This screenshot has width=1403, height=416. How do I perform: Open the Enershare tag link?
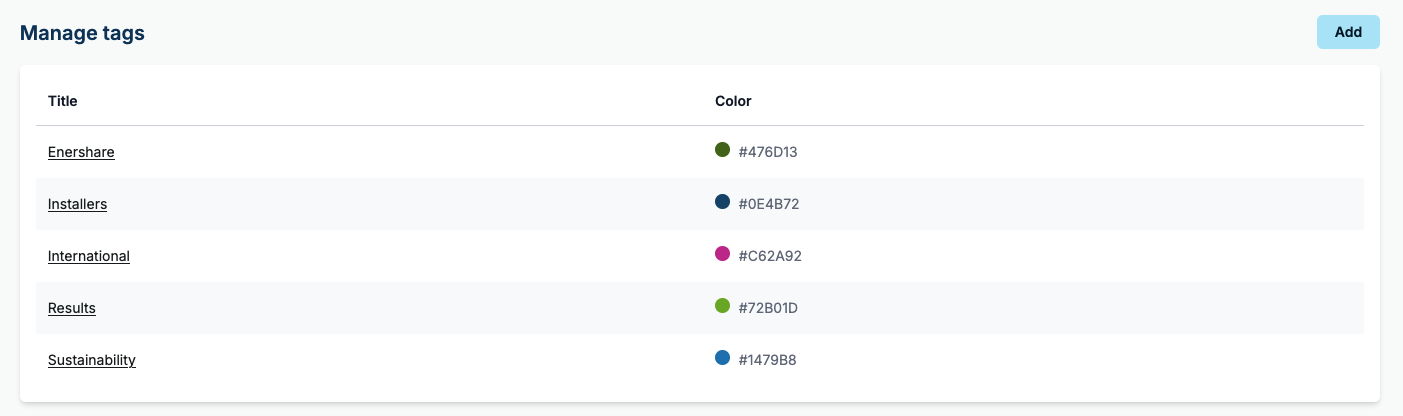81,152
